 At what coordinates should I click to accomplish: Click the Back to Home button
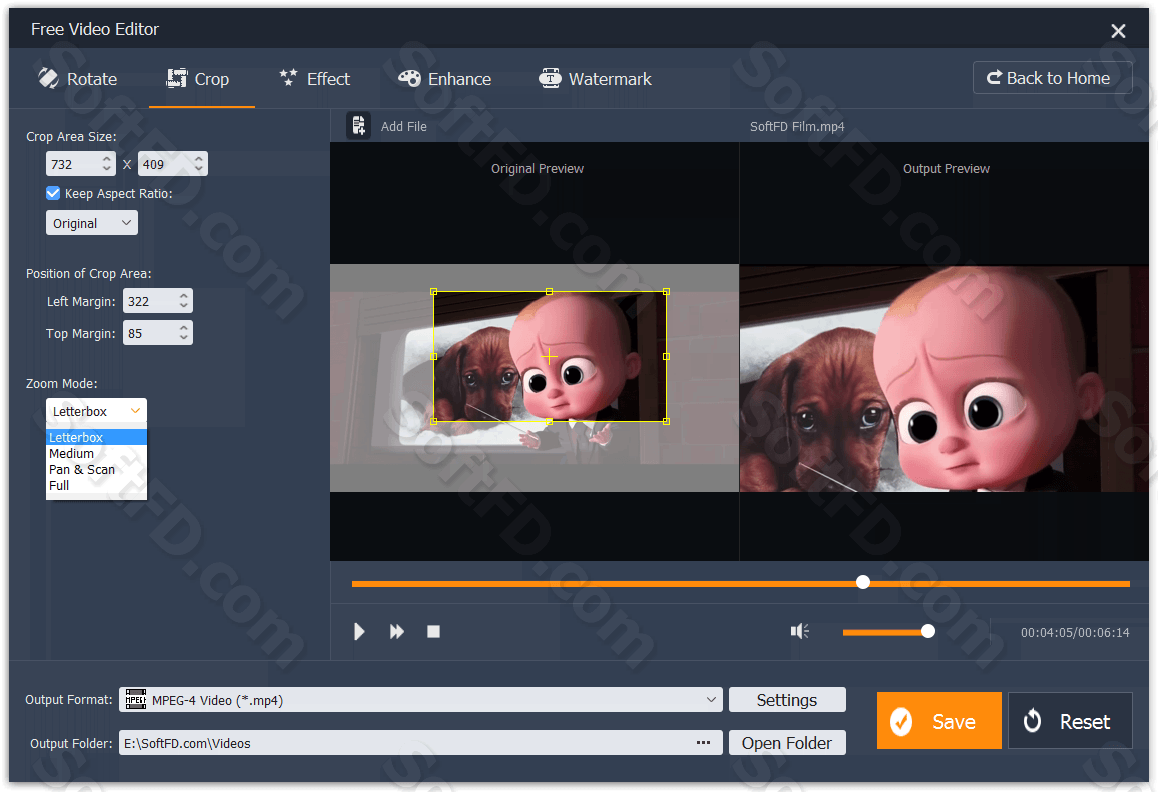tap(1052, 78)
